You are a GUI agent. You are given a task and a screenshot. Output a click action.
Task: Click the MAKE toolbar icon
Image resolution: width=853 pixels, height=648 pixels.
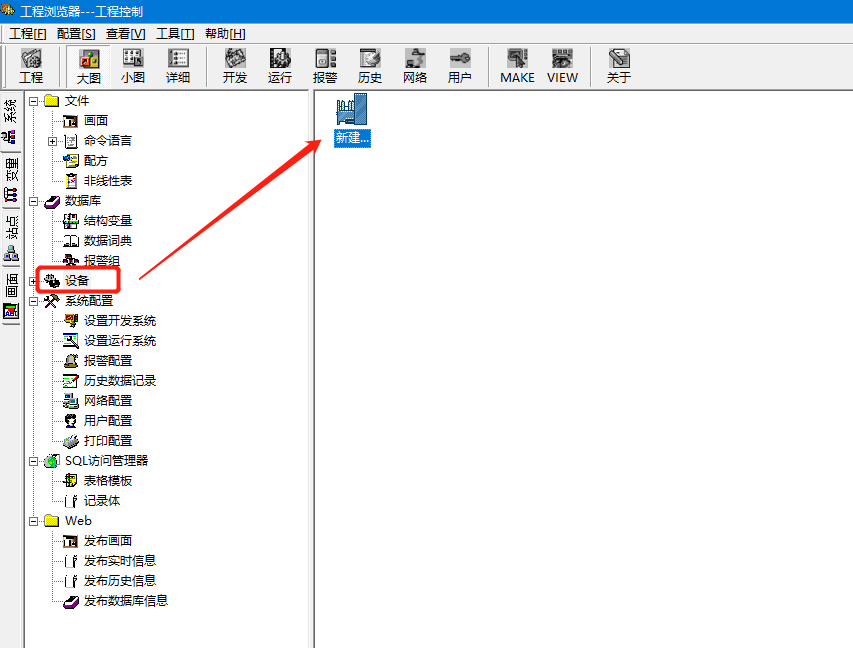(517, 66)
